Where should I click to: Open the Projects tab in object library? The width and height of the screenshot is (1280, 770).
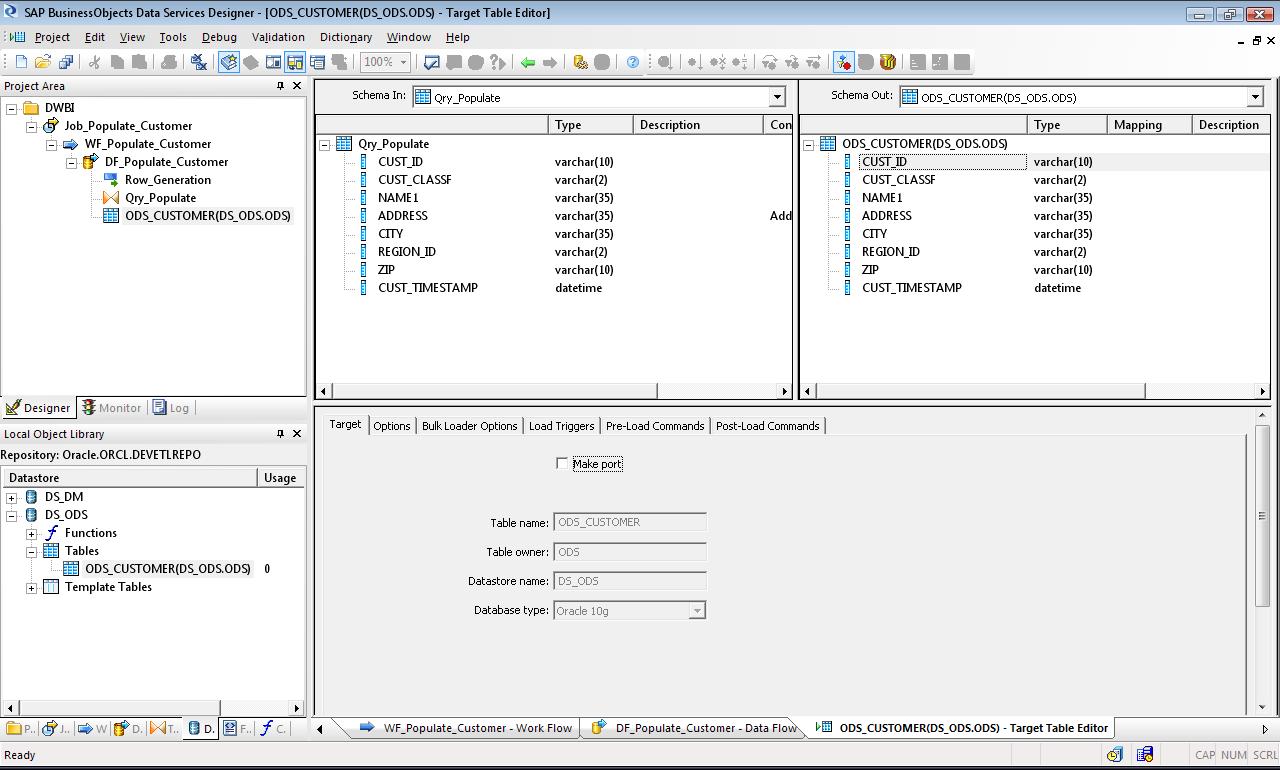pyautogui.click(x=20, y=728)
